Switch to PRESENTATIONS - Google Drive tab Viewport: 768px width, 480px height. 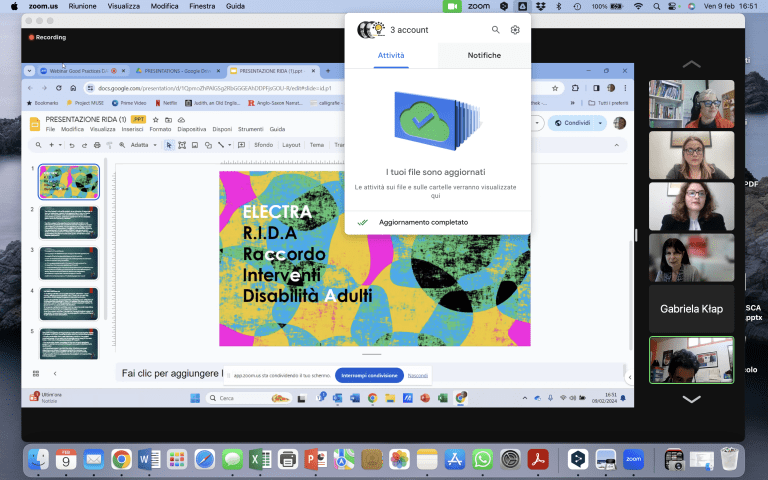tap(177, 71)
